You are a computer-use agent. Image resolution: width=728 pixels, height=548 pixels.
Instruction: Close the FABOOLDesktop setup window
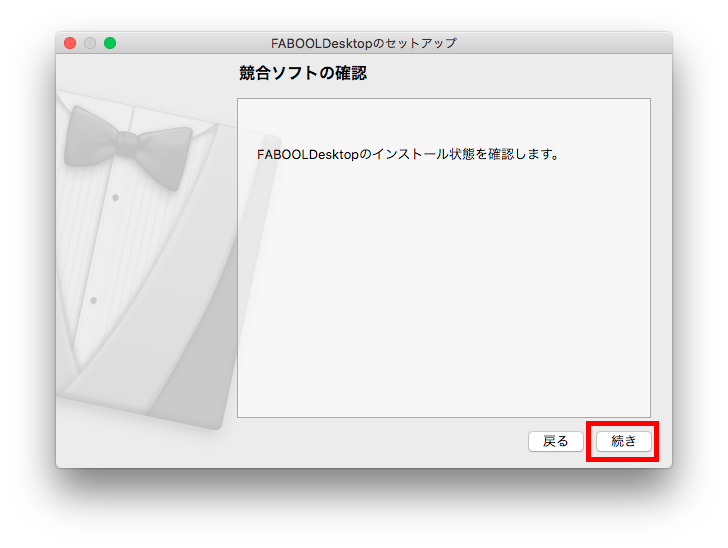(x=70, y=43)
